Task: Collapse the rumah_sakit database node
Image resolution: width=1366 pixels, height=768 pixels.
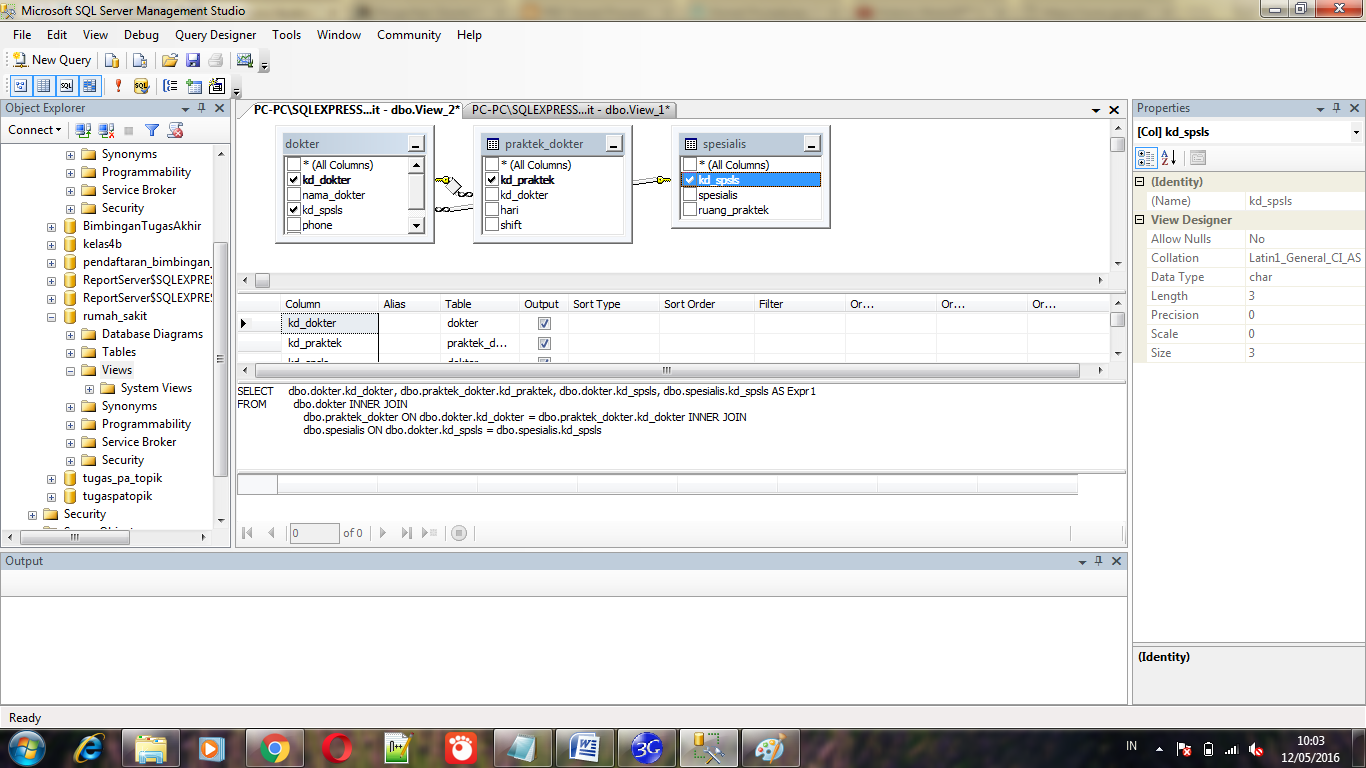Action: point(51,316)
